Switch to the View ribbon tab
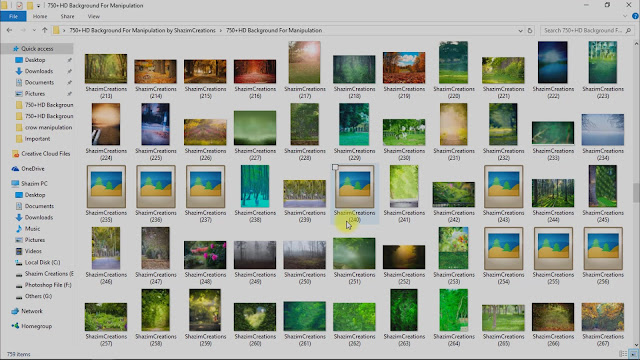Image resolution: width=640 pixels, height=360 pixels. tap(93, 16)
